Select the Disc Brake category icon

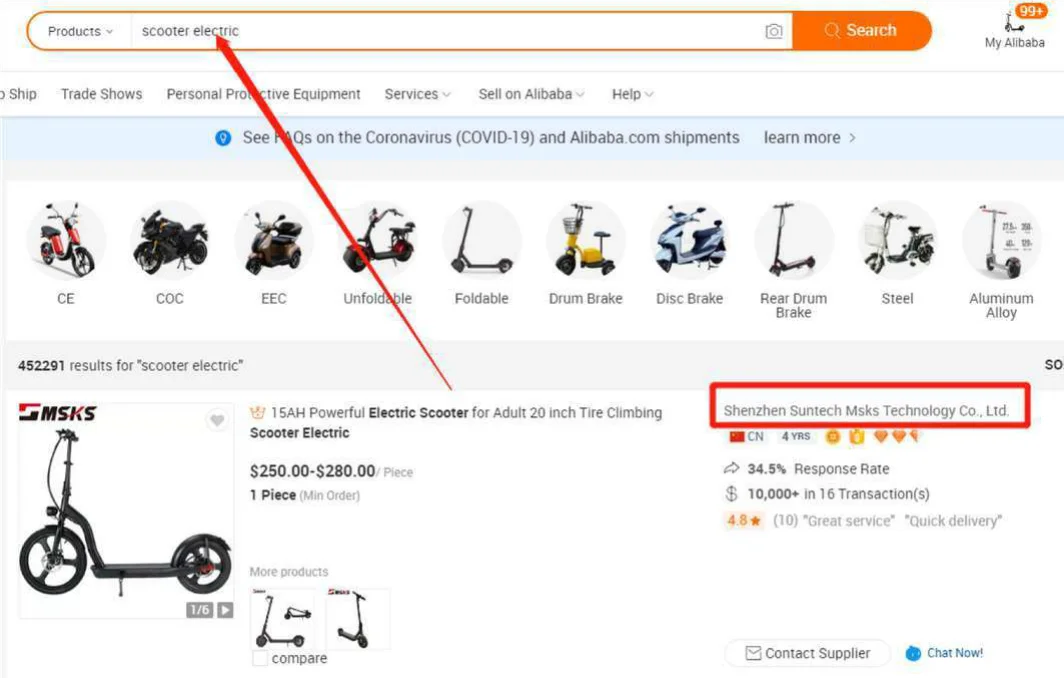click(689, 241)
